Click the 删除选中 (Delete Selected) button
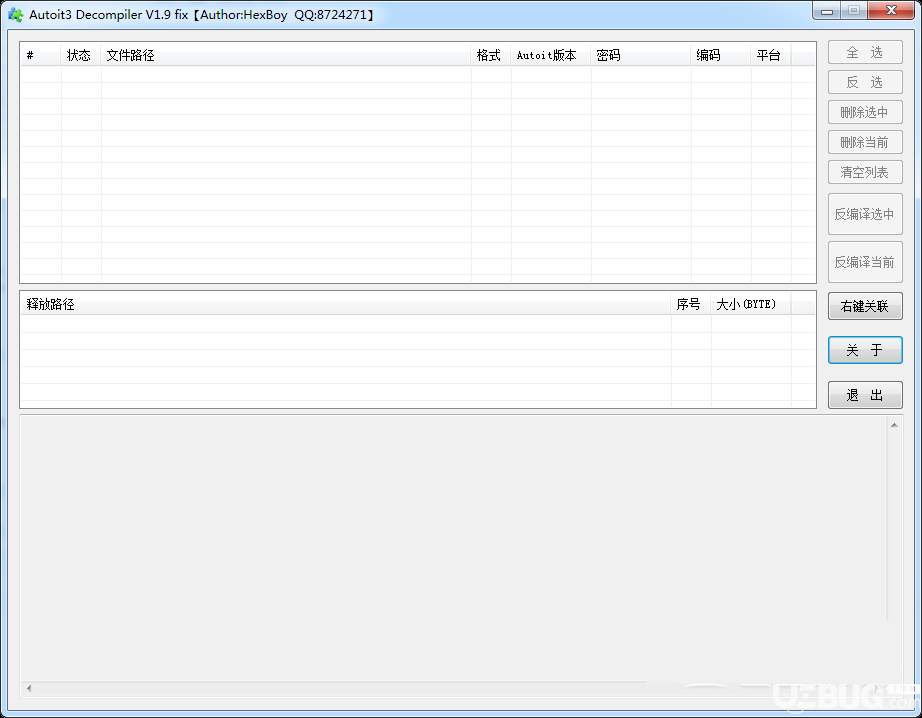This screenshot has height=718, width=922. [x=865, y=112]
